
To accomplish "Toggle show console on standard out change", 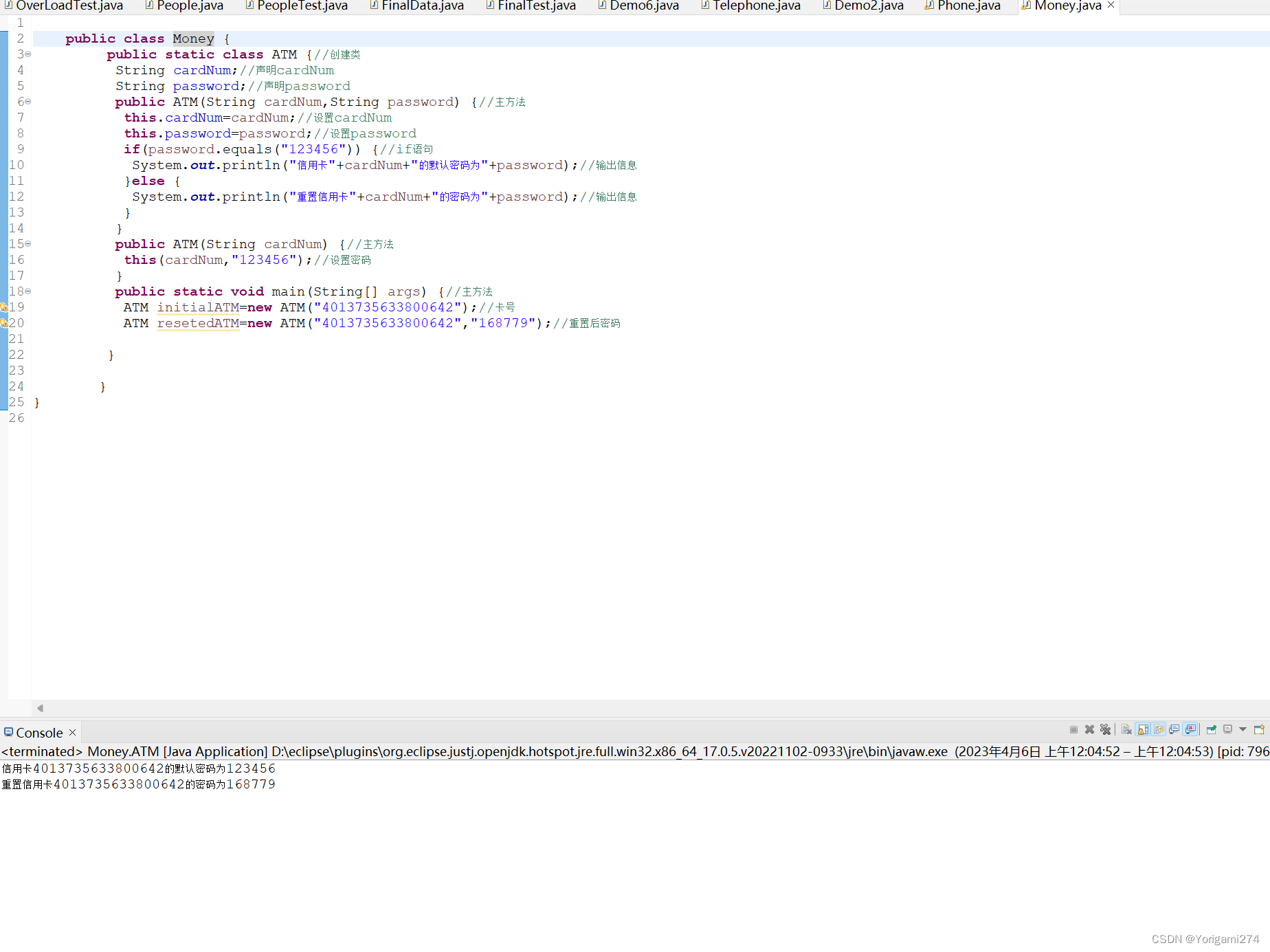I will (x=1174, y=729).
